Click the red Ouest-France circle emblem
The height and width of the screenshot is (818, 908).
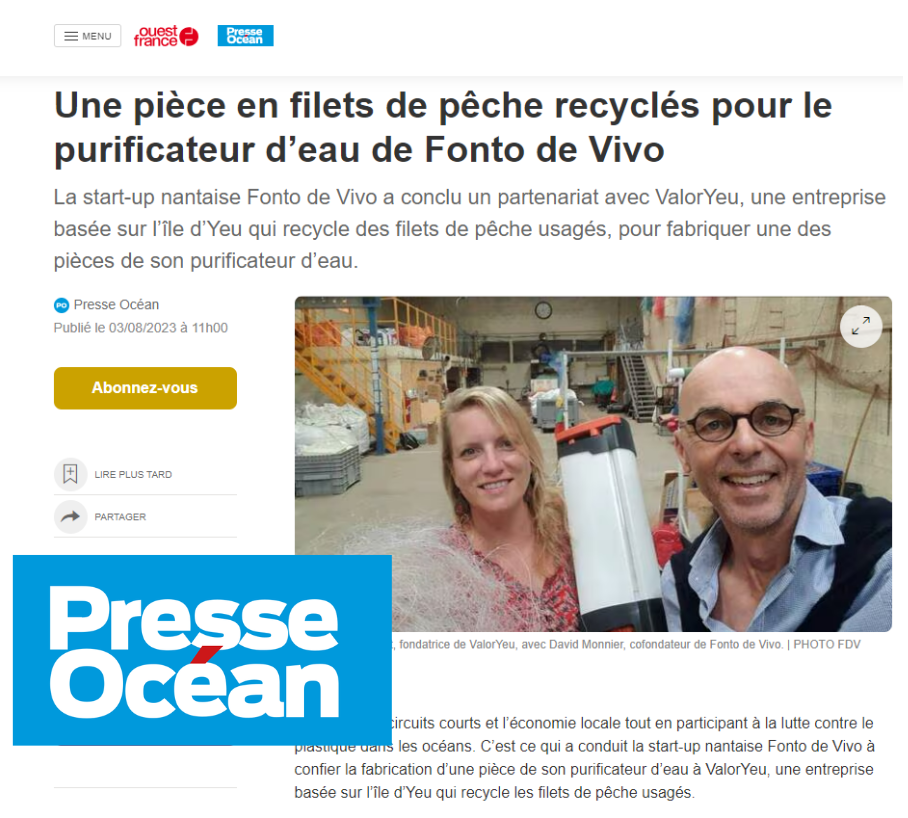pos(189,36)
